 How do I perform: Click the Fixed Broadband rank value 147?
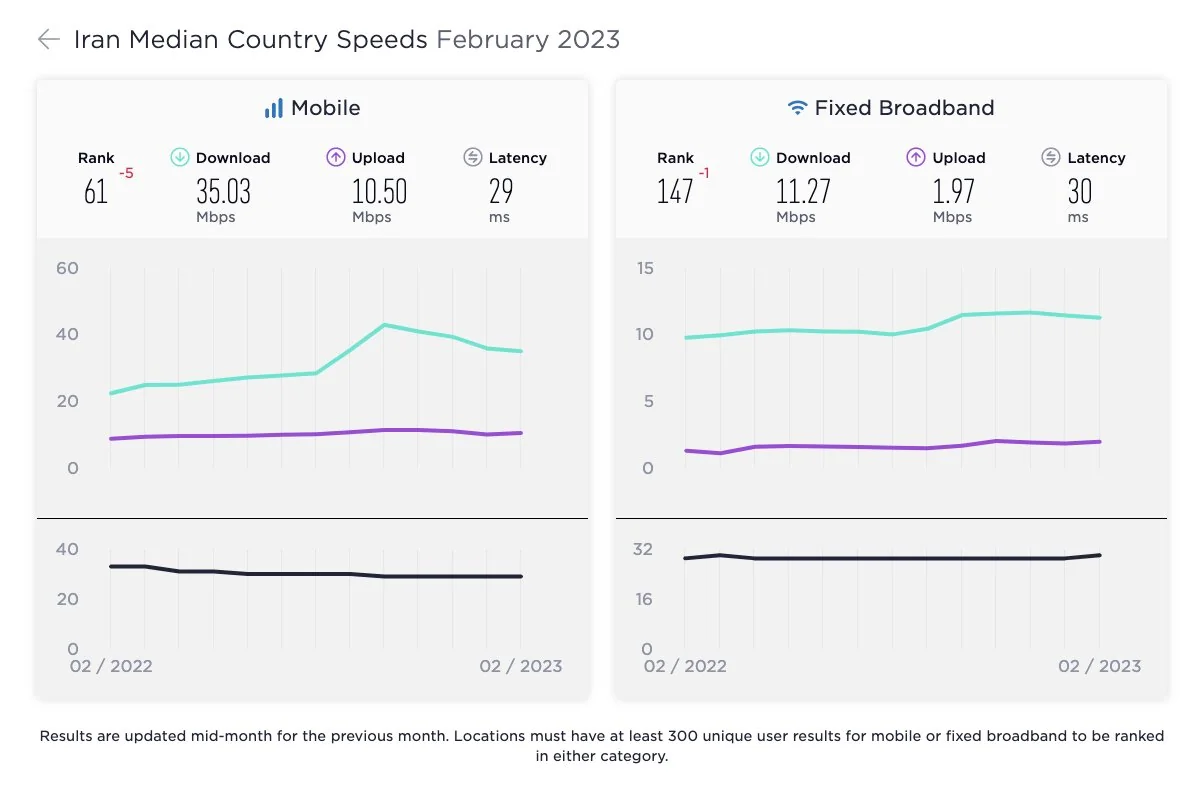click(675, 191)
